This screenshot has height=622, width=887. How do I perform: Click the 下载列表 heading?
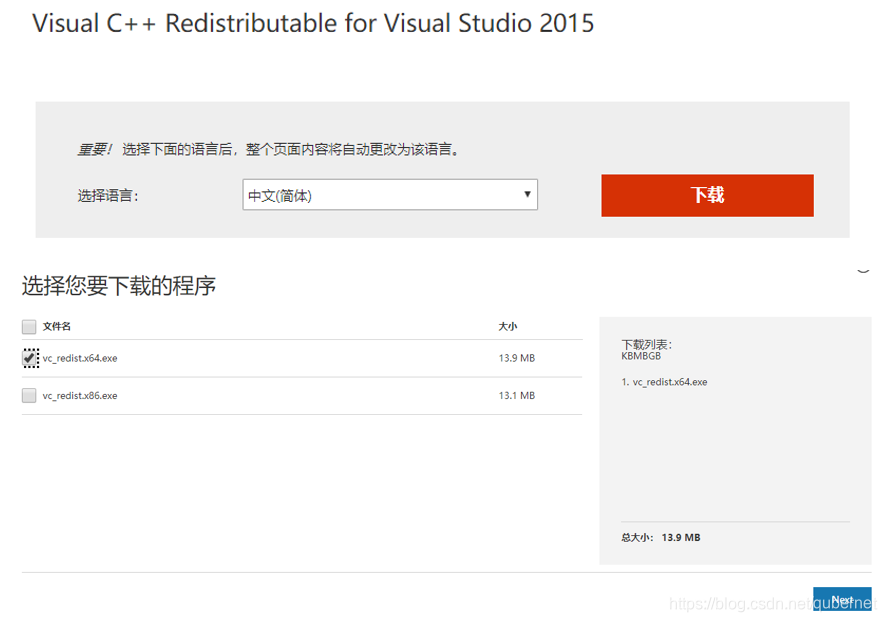tap(647, 344)
